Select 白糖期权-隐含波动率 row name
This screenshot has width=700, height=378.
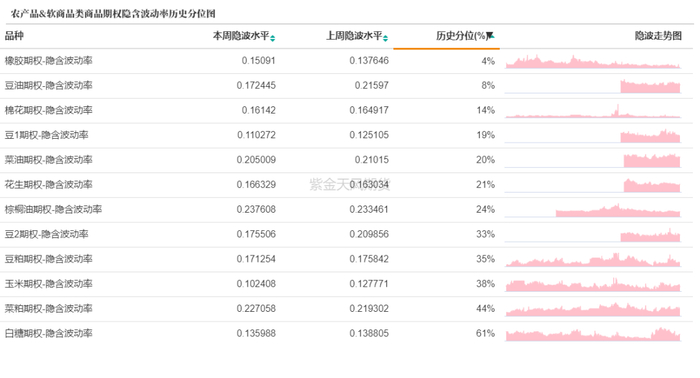(48, 333)
